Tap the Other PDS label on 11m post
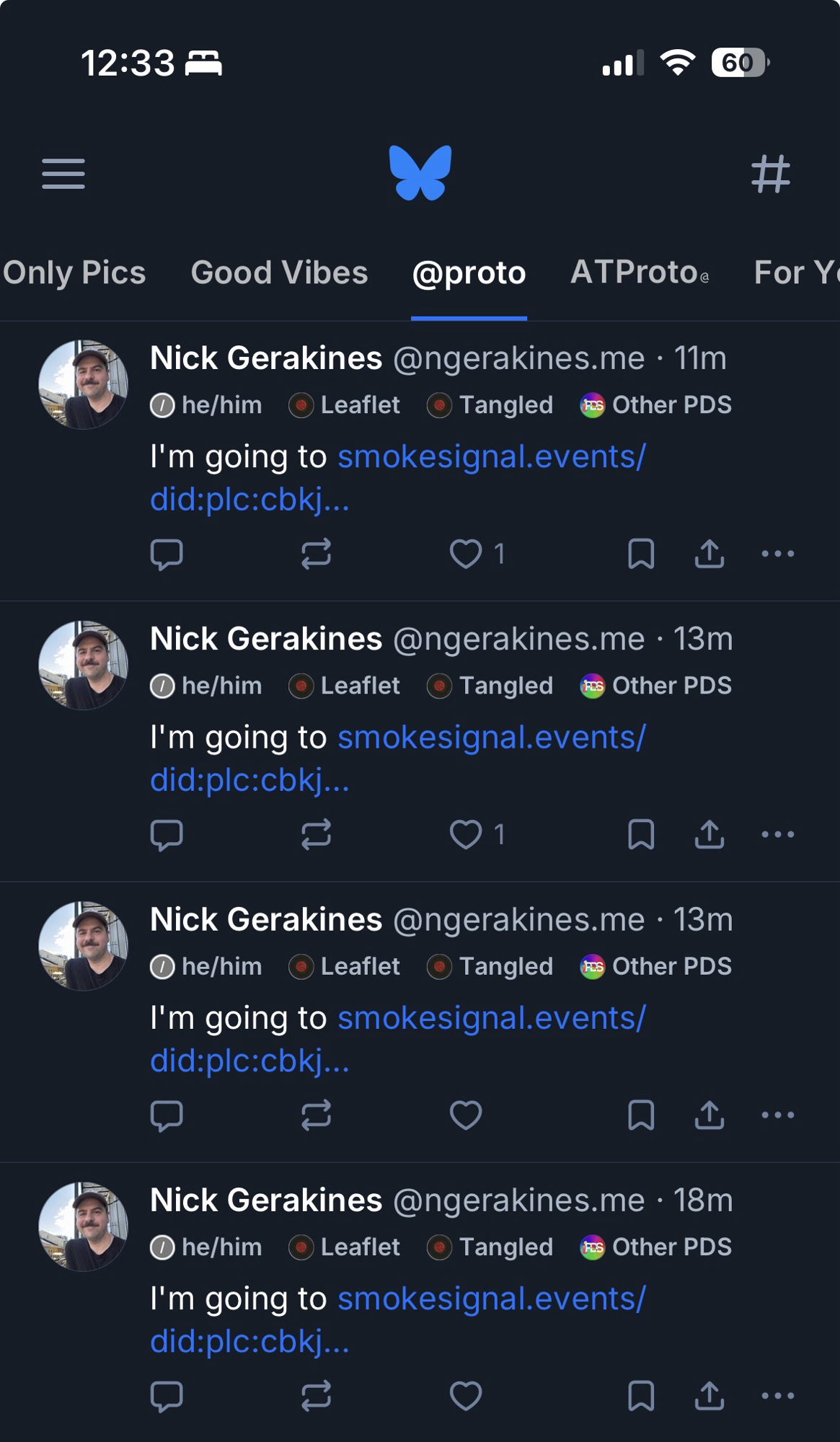Viewport: 840px width, 1442px height. coord(656,405)
